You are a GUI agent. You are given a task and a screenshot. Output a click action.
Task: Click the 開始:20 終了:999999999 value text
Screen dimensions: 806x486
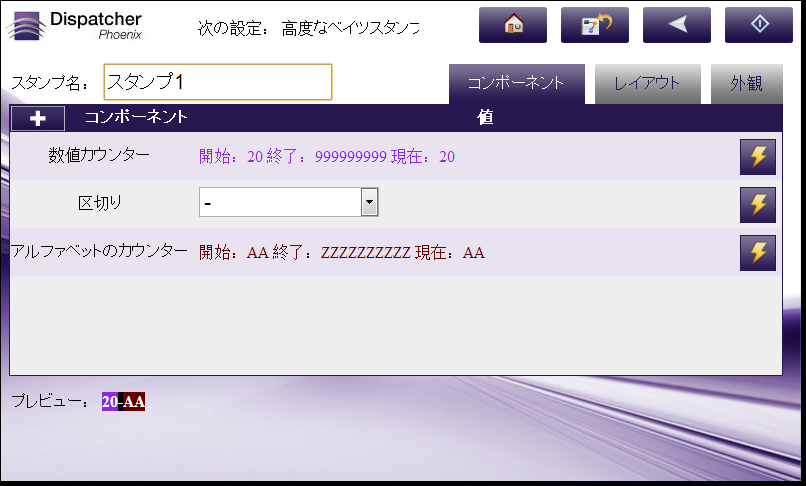click(327, 156)
